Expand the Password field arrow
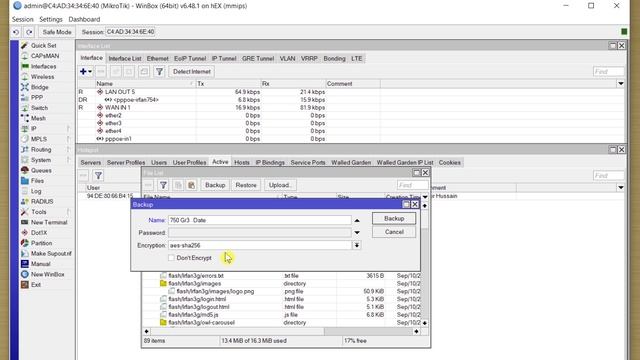Image resolution: width=640 pixels, height=360 pixels. 357,233
